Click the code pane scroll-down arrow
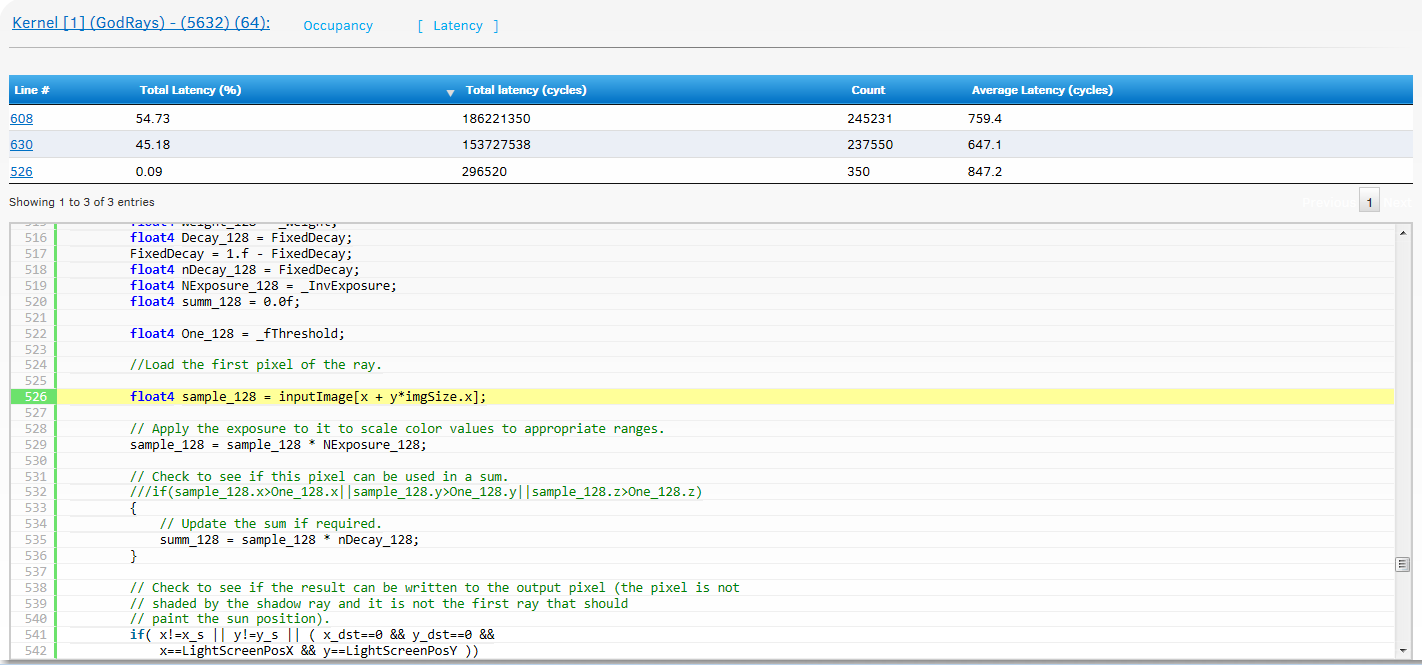 coord(1402,650)
